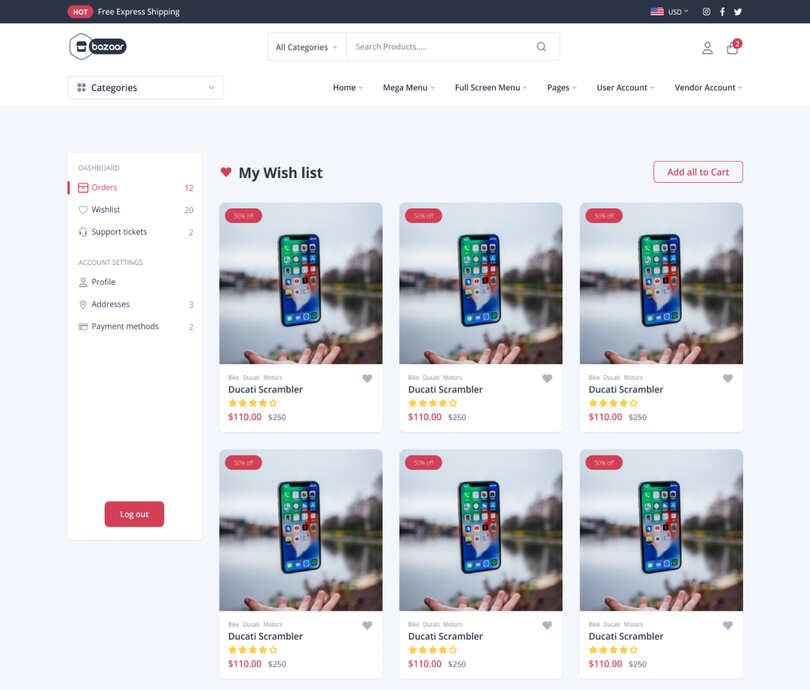Expand the All Categories search dropdown
This screenshot has width=810, height=690.
[306, 47]
